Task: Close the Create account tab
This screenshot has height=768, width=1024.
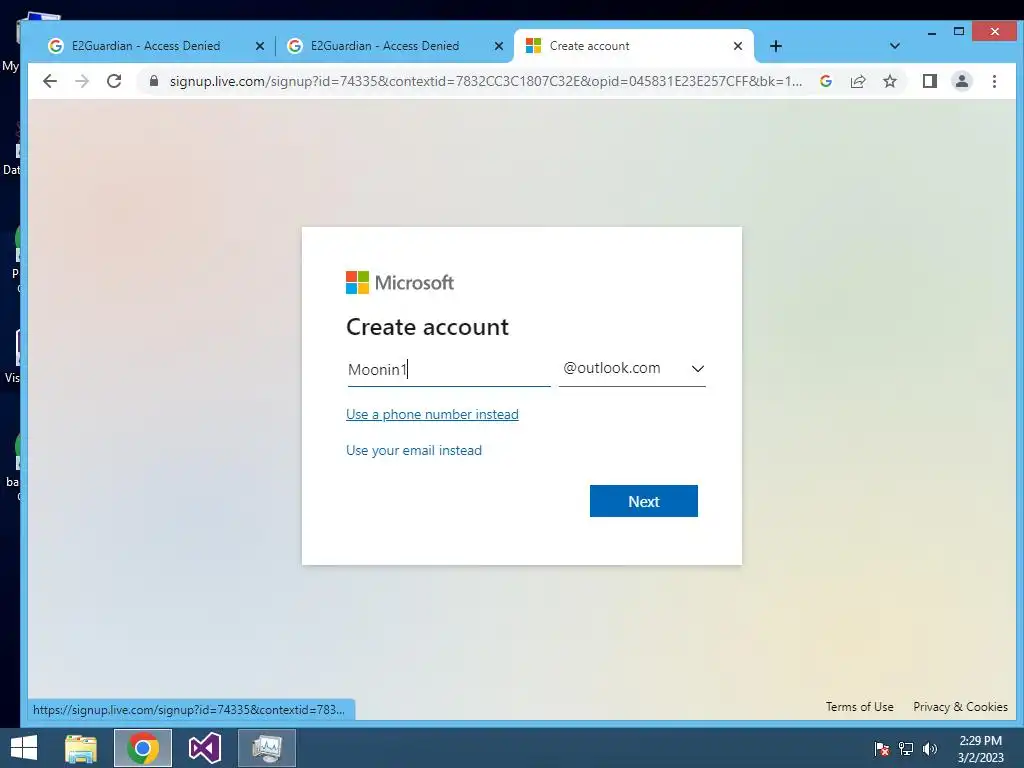Action: (737, 46)
